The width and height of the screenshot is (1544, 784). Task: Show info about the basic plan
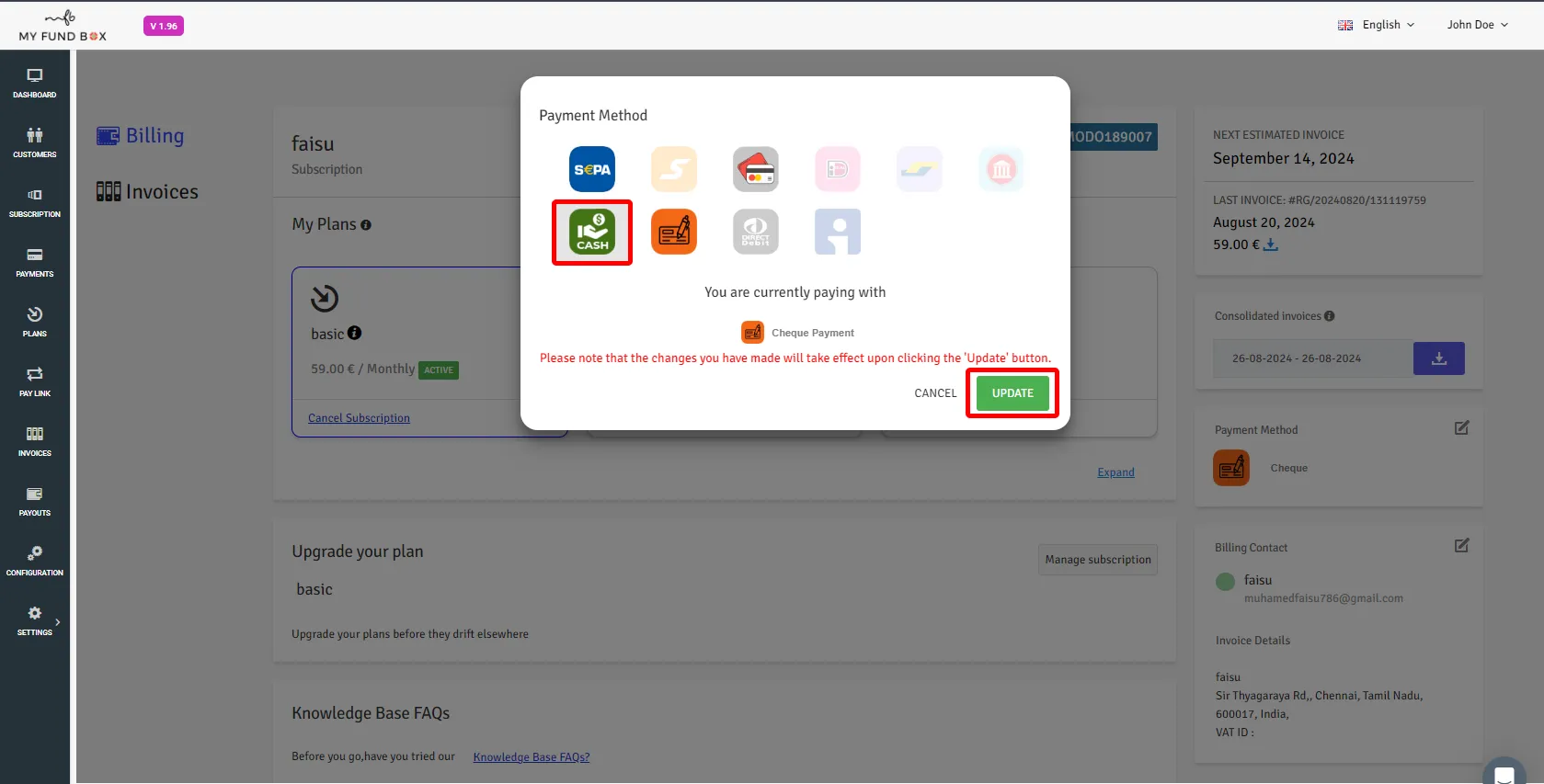tap(355, 333)
